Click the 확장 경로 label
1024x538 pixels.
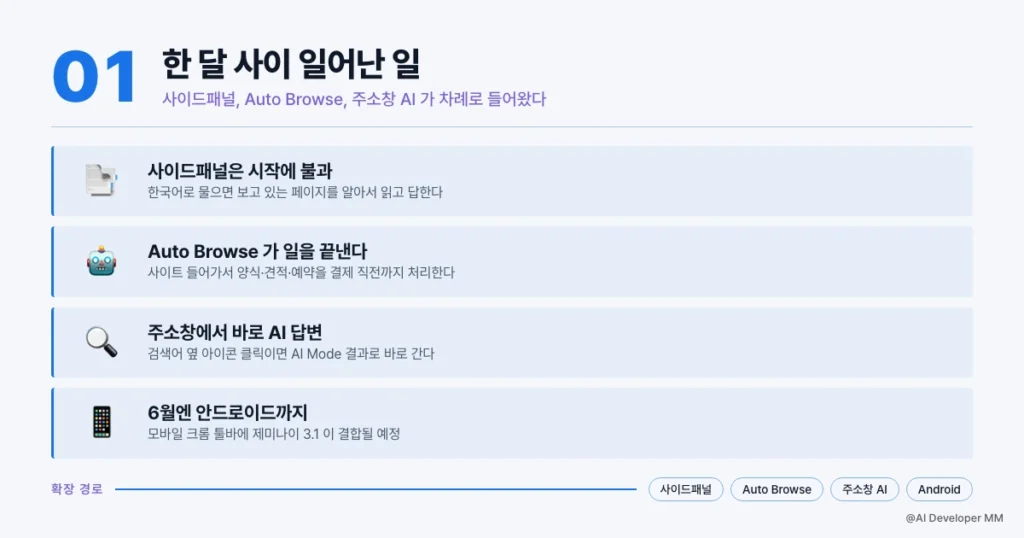click(x=77, y=489)
